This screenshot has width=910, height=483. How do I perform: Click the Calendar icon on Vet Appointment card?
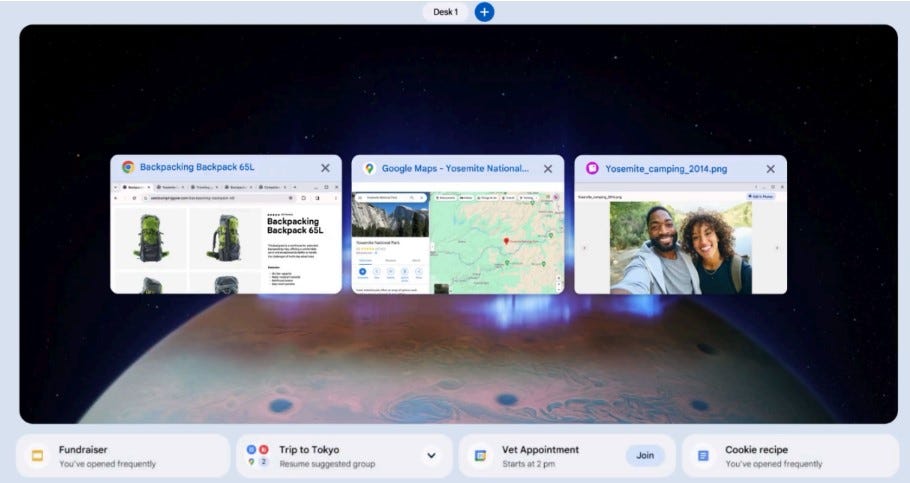pyautogui.click(x=480, y=456)
